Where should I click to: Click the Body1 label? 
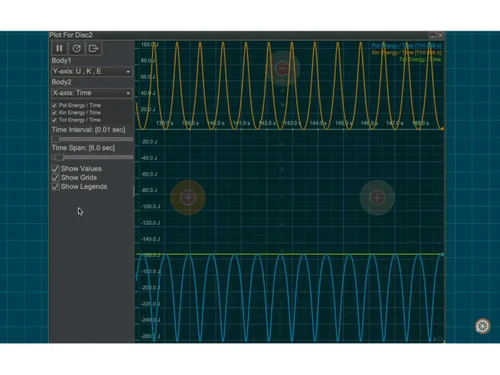tap(61, 61)
